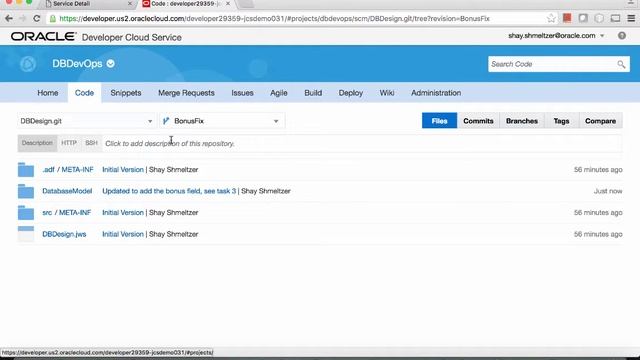Click the Search Code input field
The height and width of the screenshot is (360, 640).
[x=553, y=64]
